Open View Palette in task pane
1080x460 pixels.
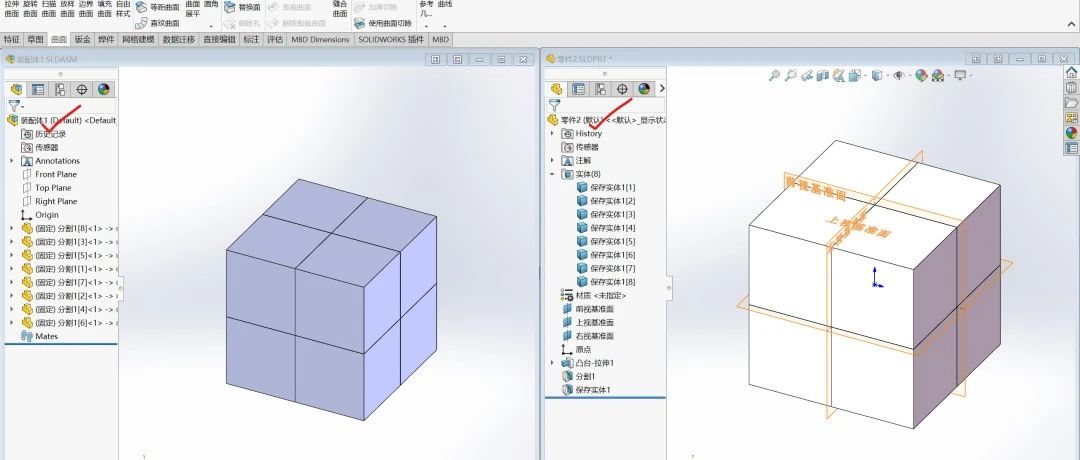(x=1071, y=118)
